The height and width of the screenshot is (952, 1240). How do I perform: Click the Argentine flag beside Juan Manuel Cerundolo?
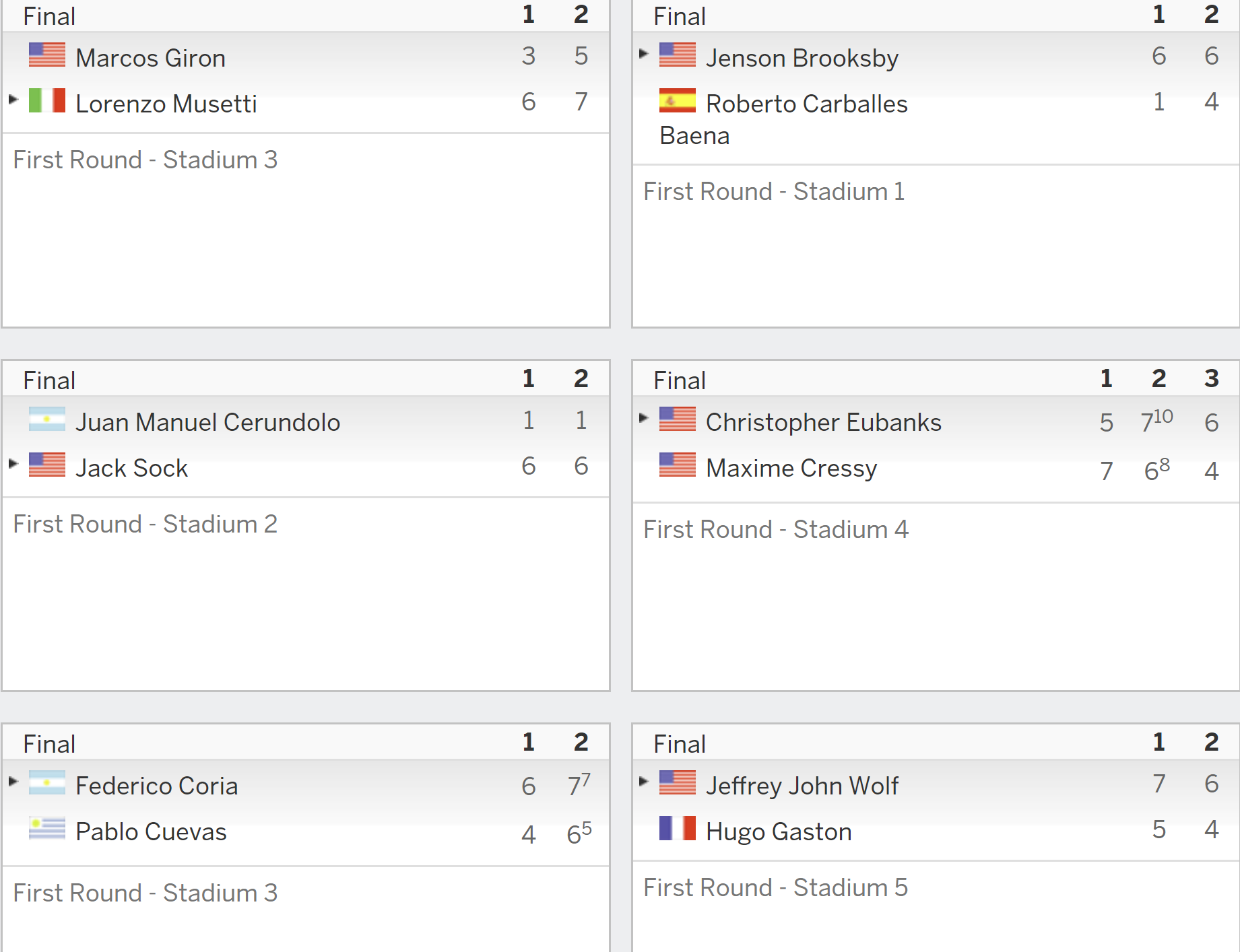[47, 419]
